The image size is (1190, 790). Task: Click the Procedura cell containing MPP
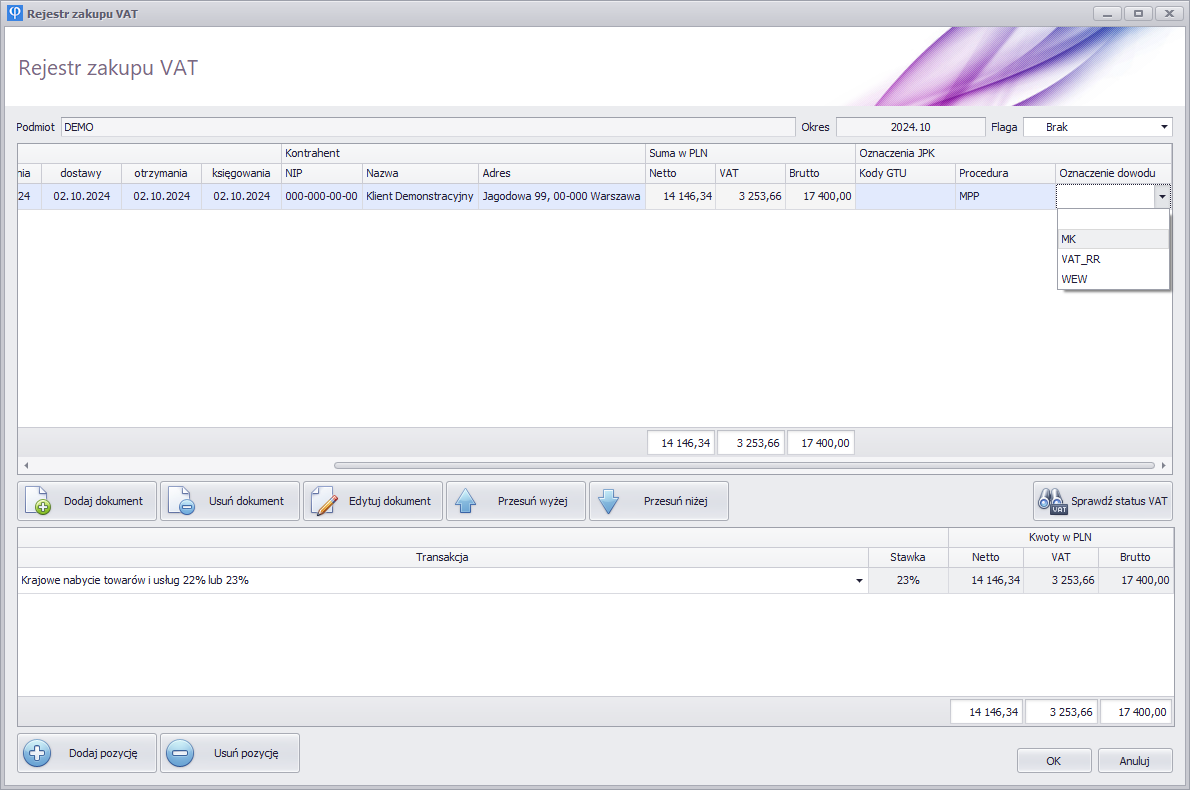(x=1004, y=197)
